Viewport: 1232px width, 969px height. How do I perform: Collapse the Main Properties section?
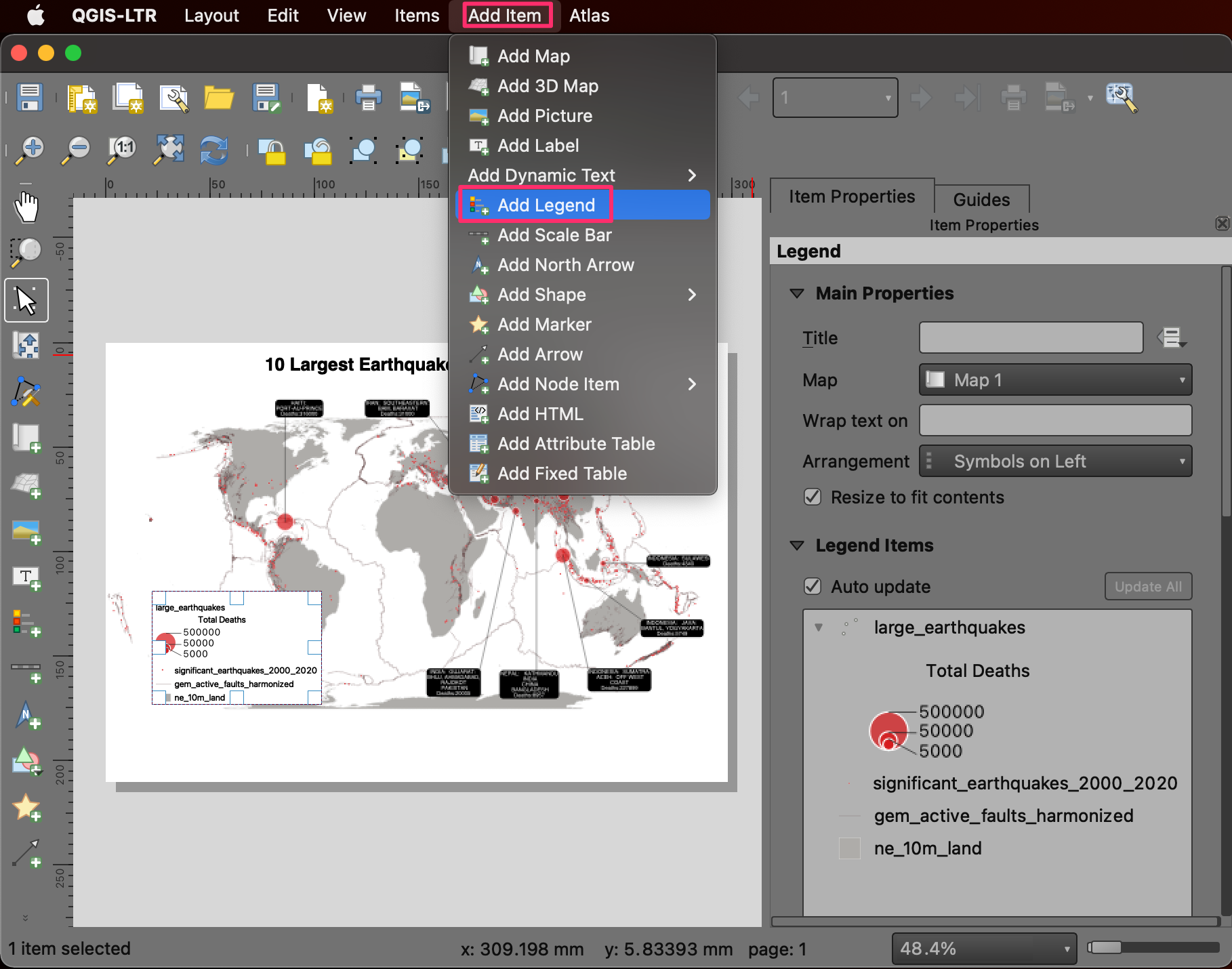797,293
